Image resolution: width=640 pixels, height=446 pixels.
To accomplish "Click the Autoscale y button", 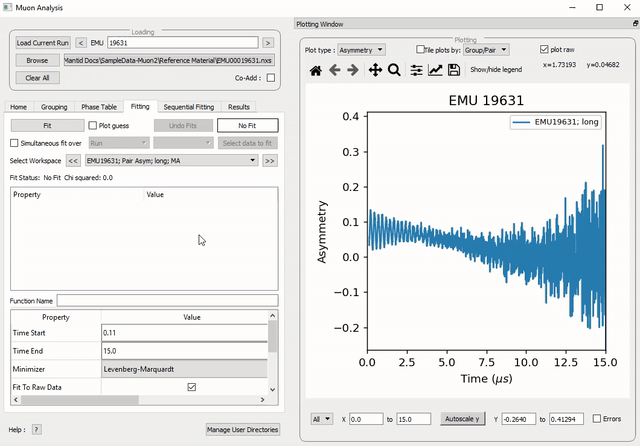I will (x=465, y=419).
